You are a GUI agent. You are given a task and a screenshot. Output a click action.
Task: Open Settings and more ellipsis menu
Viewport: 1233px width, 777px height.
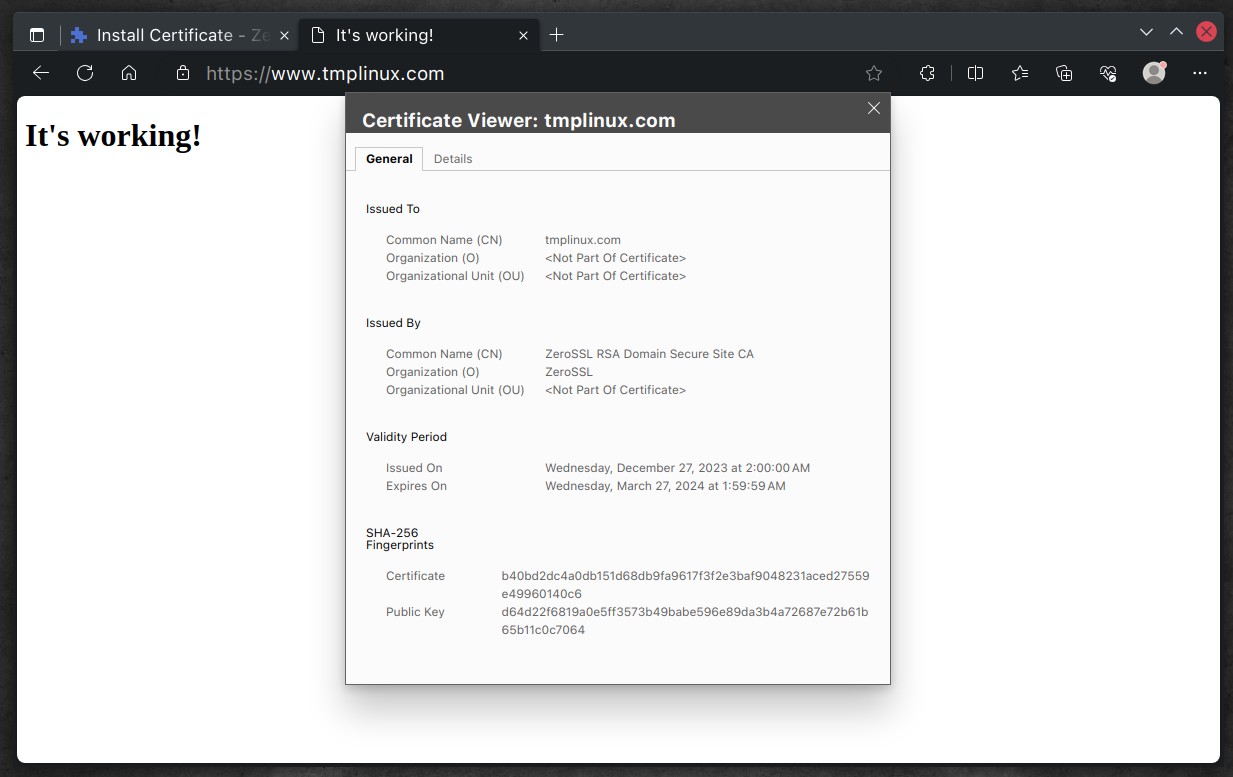[1201, 73]
